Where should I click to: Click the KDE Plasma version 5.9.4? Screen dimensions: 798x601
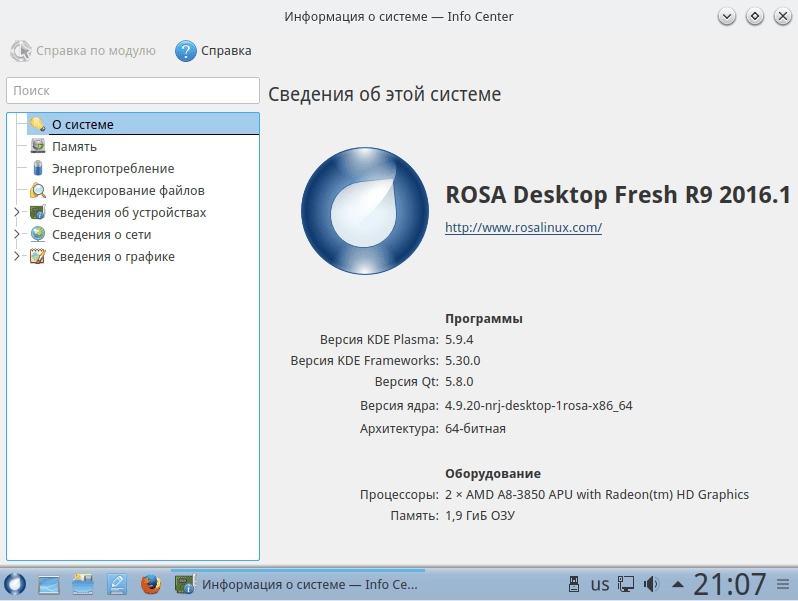459,339
